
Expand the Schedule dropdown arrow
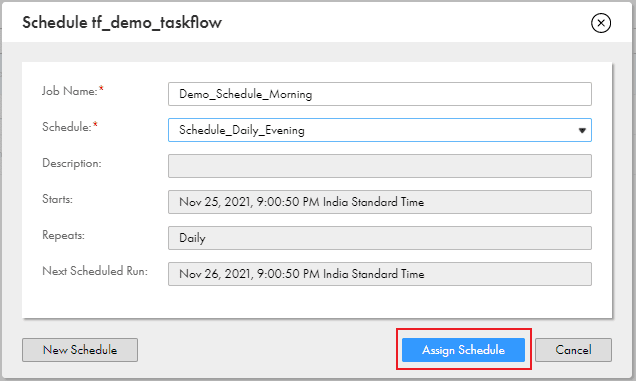pos(582,130)
